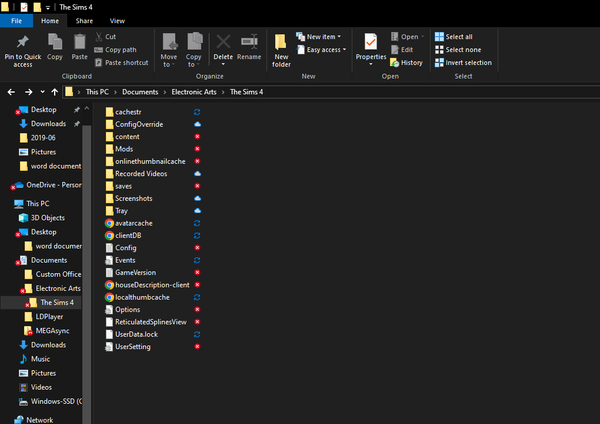Switch to the Home ribbon tab
Screen dimensions: 600x424
coord(50,21)
